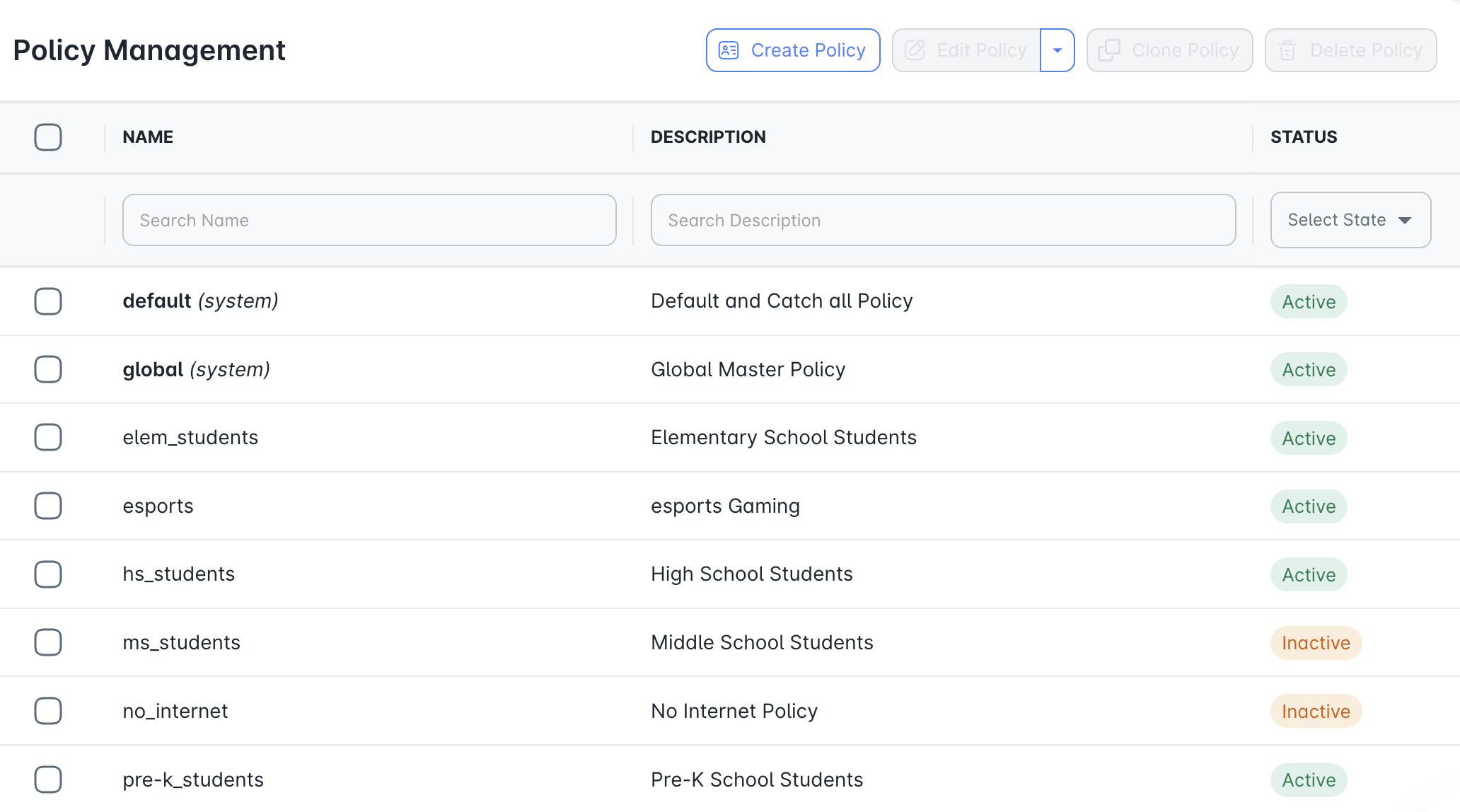Open the Edit Policy split-button arrow
Image resolution: width=1460 pixels, height=812 pixels.
tap(1058, 50)
